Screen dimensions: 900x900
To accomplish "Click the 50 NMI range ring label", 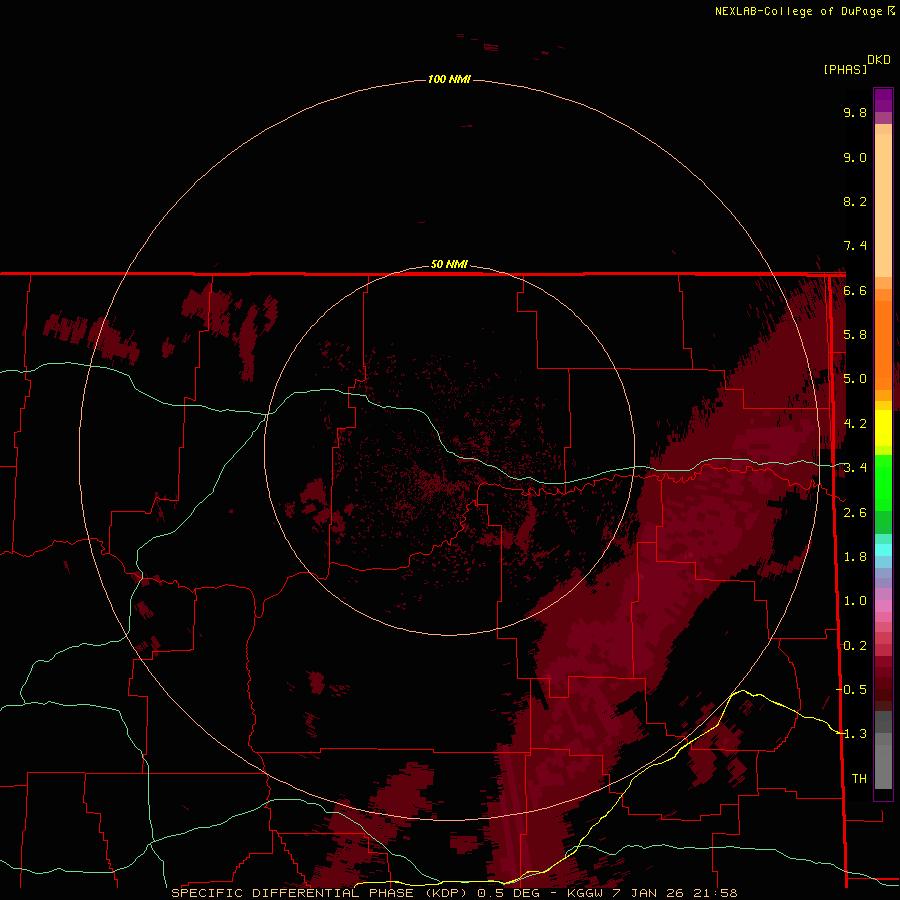I will coord(449,264).
